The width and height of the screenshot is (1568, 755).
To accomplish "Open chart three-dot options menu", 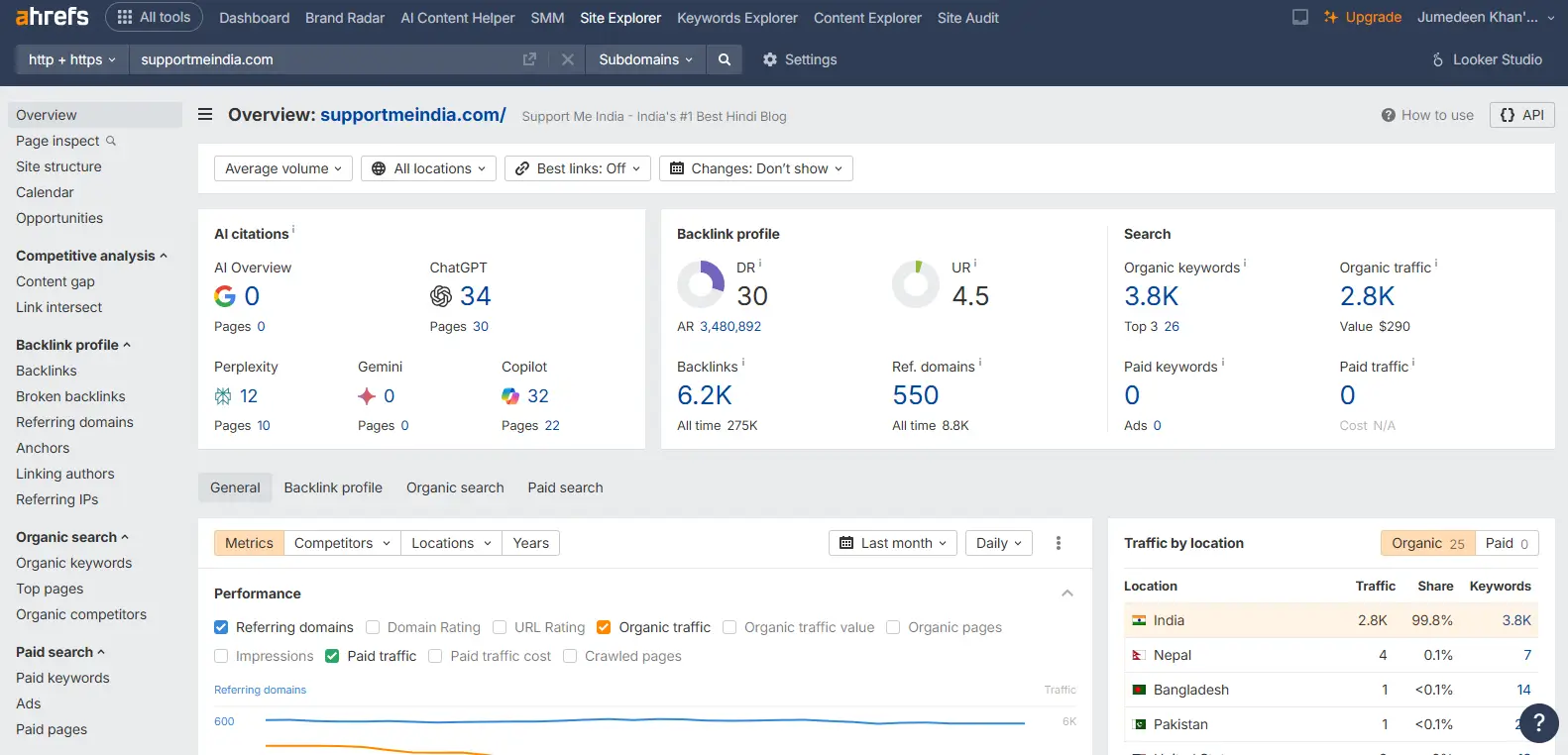I will tap(1059, 543).
